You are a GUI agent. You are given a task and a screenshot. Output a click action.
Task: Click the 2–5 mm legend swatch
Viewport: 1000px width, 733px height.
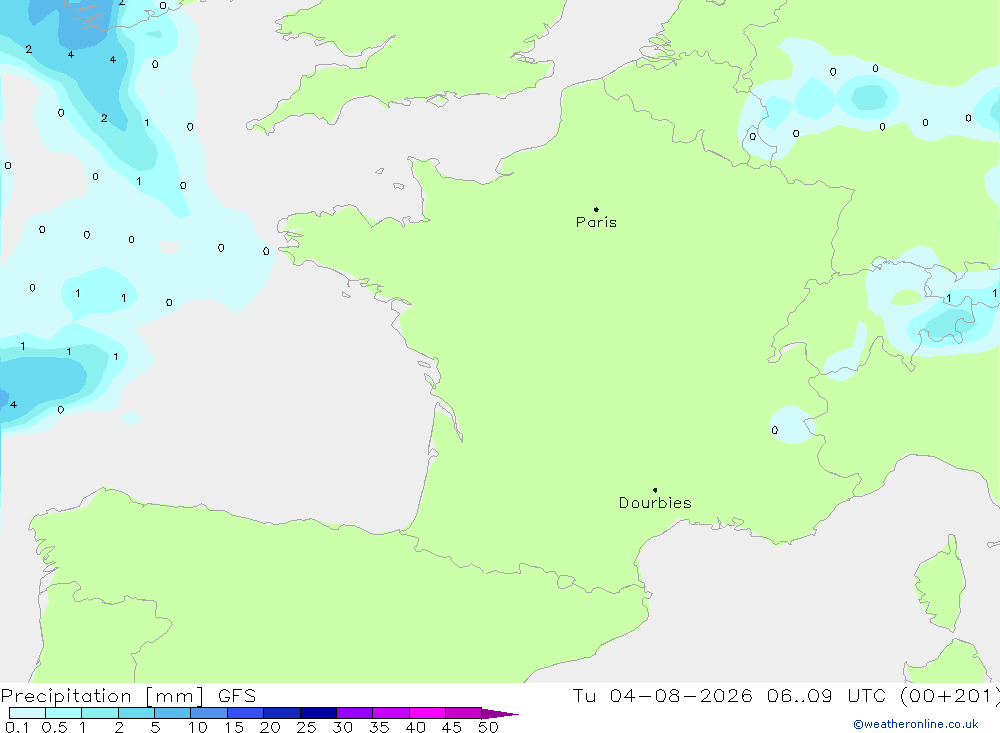(136, 713)
